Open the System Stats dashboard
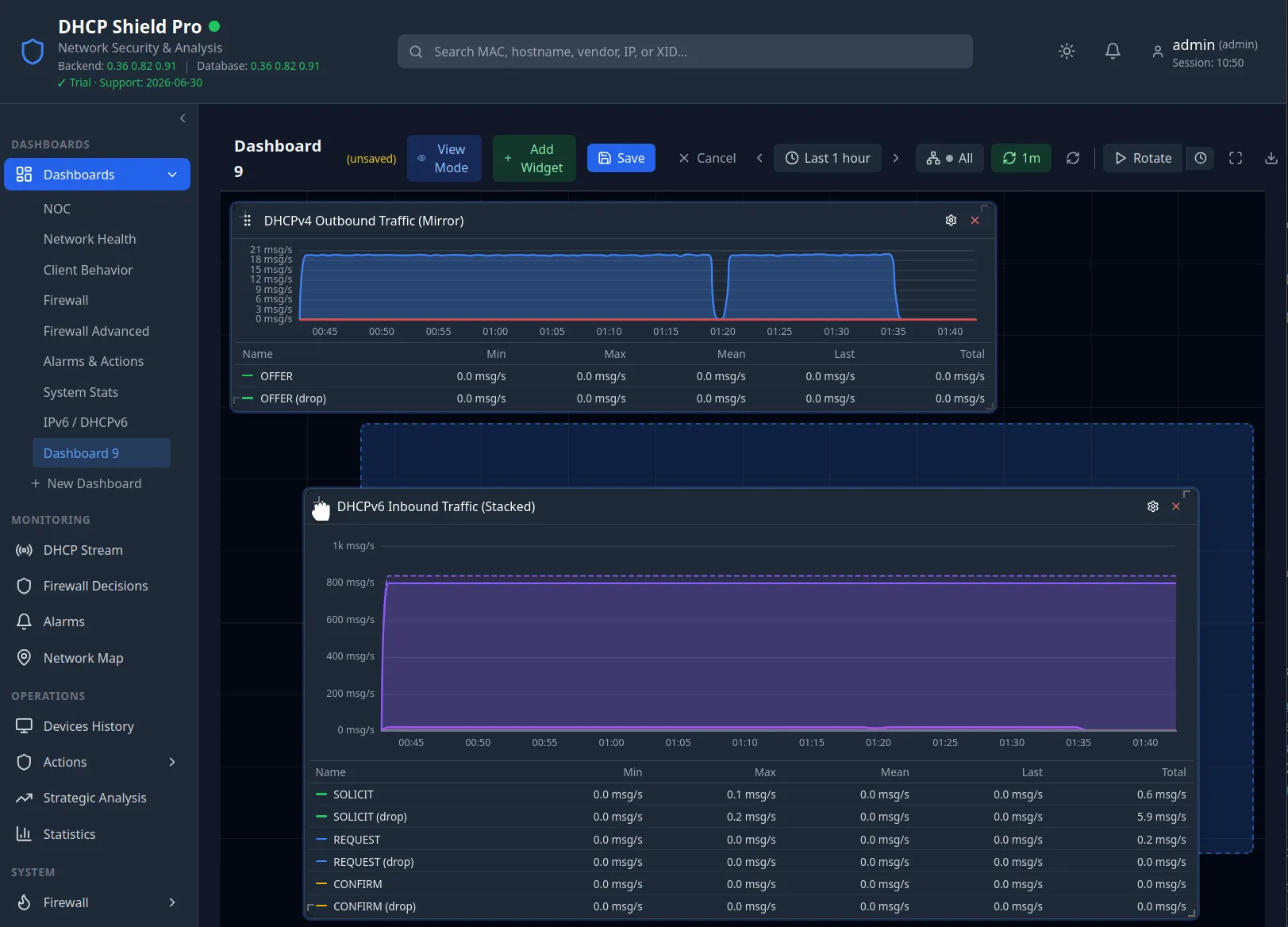Image resolution: width=1288 pixels, height=927 pixels. tap(81, 392)
